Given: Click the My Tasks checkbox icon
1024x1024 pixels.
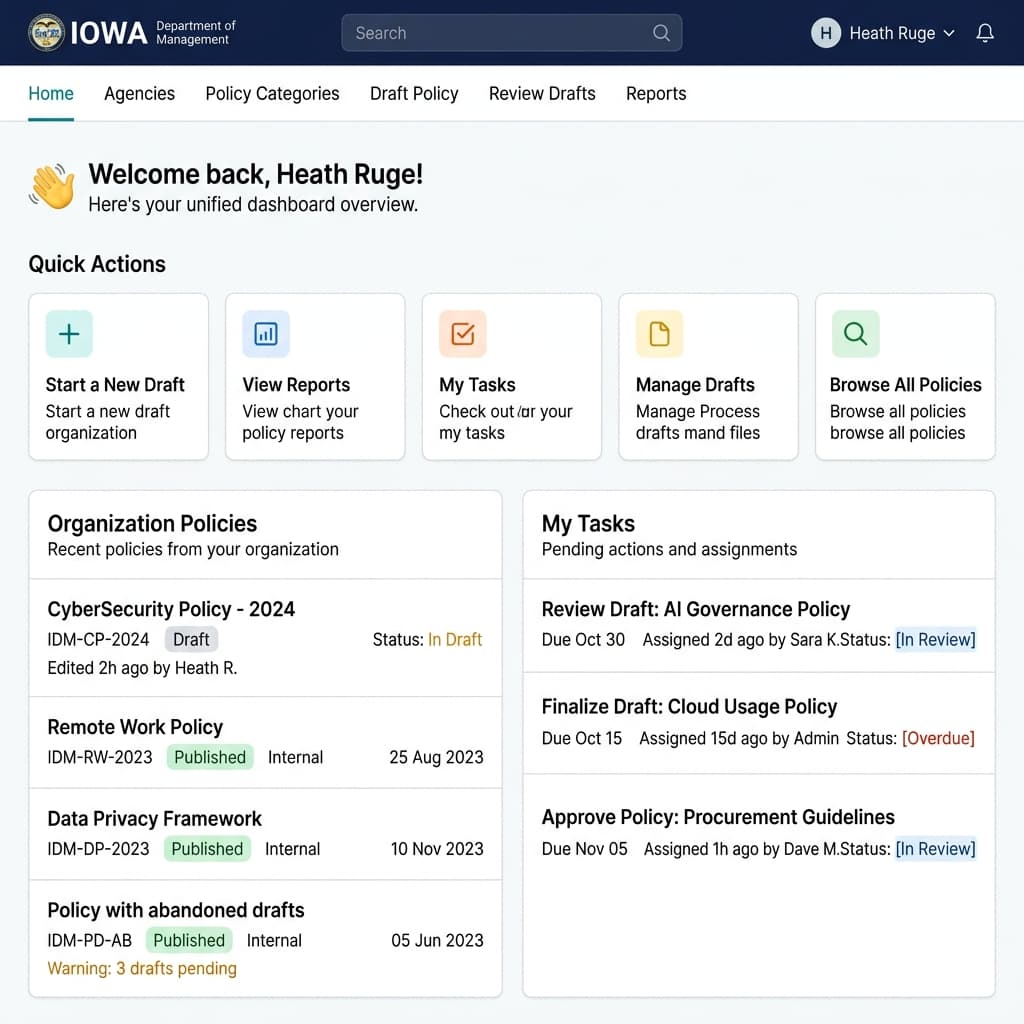Looking at the screenshot, I should [462, 334].
